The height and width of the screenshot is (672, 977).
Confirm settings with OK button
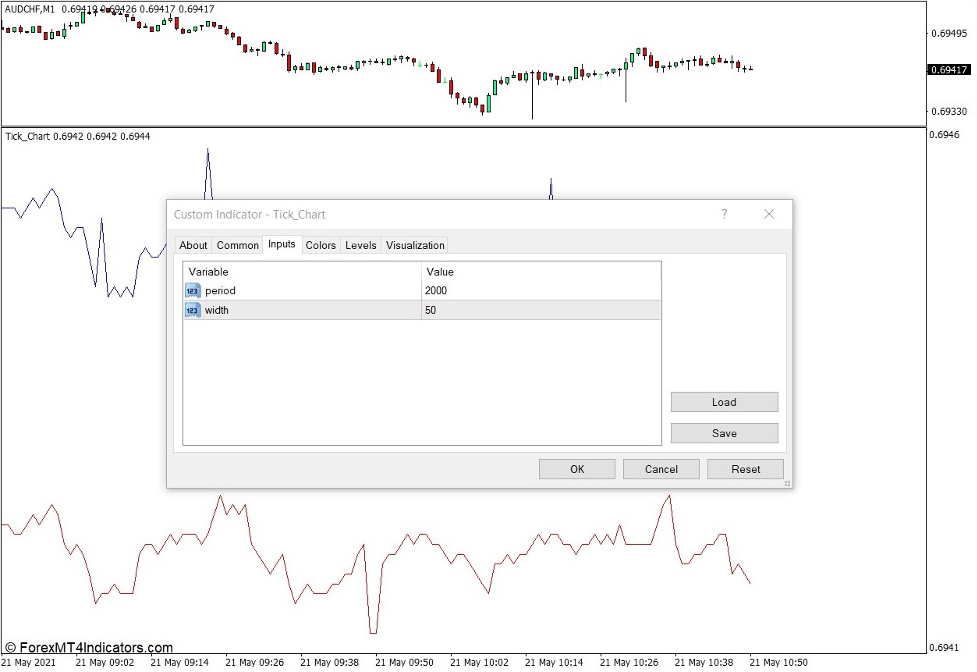point(577,469)
